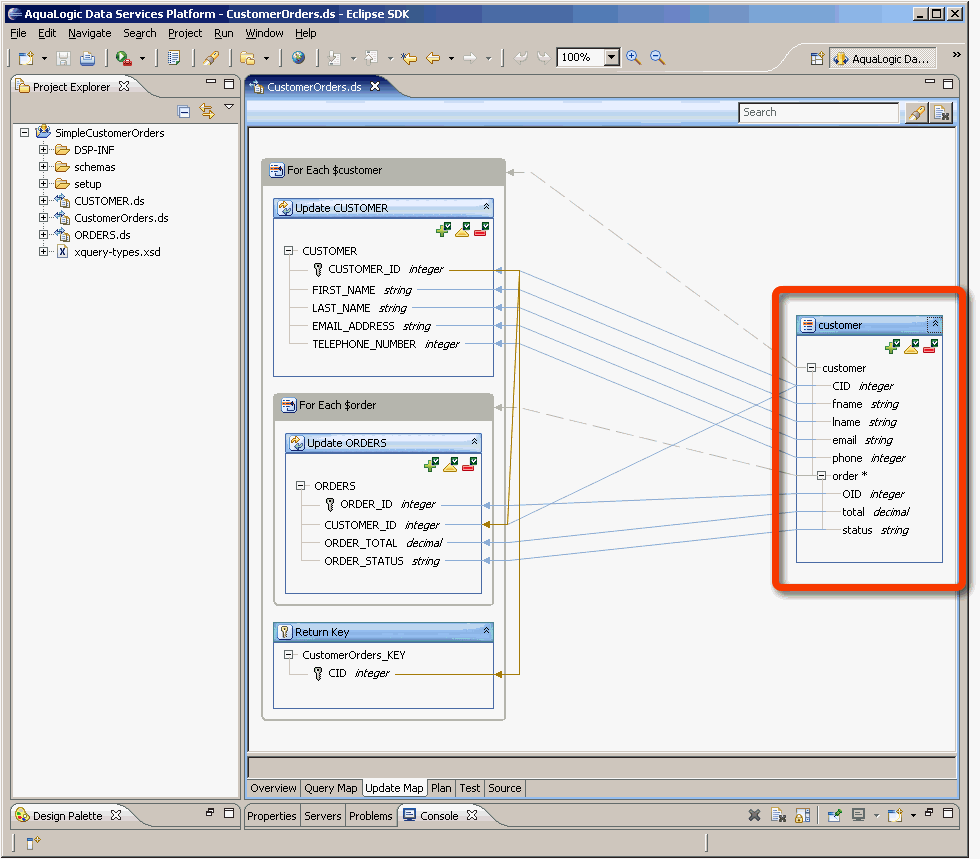Image resolution: width=980 pixels, height=859 pixels.
Task: Select CUSTOMER.ds in Project Explorer
Action: tap(109, 201)
